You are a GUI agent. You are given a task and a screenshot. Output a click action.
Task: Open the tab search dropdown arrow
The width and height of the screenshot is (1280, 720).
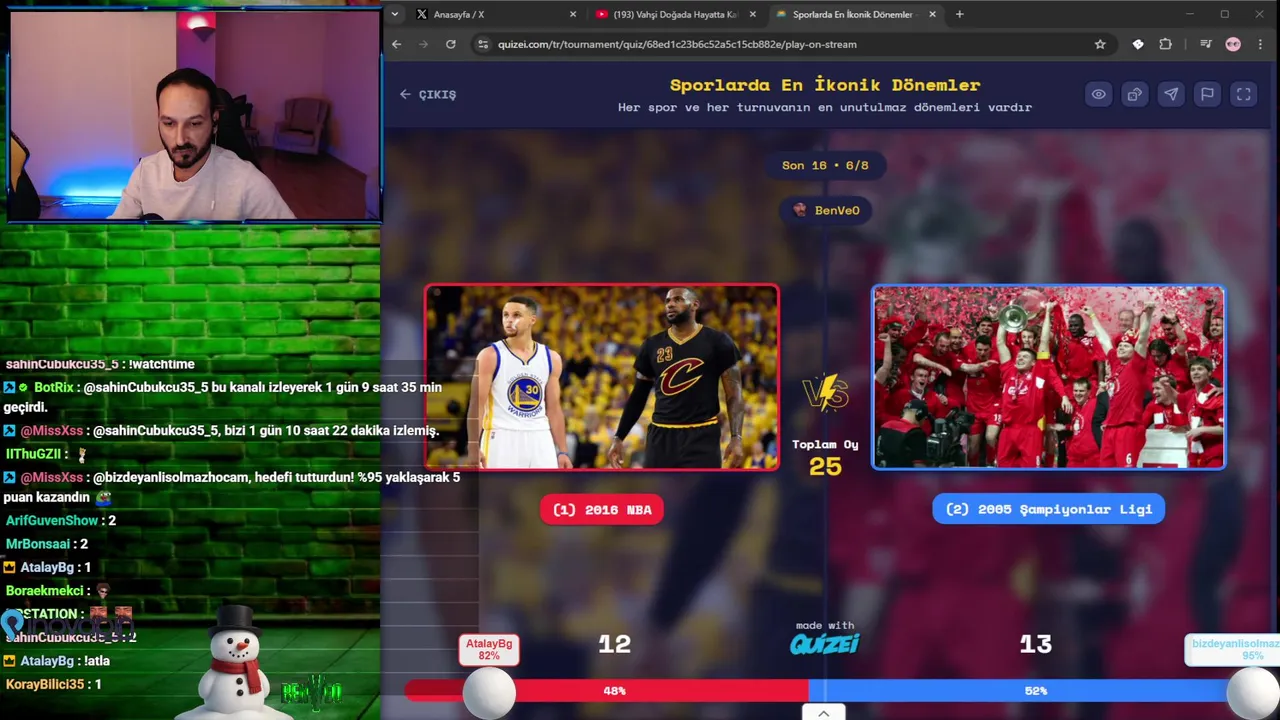396,14
